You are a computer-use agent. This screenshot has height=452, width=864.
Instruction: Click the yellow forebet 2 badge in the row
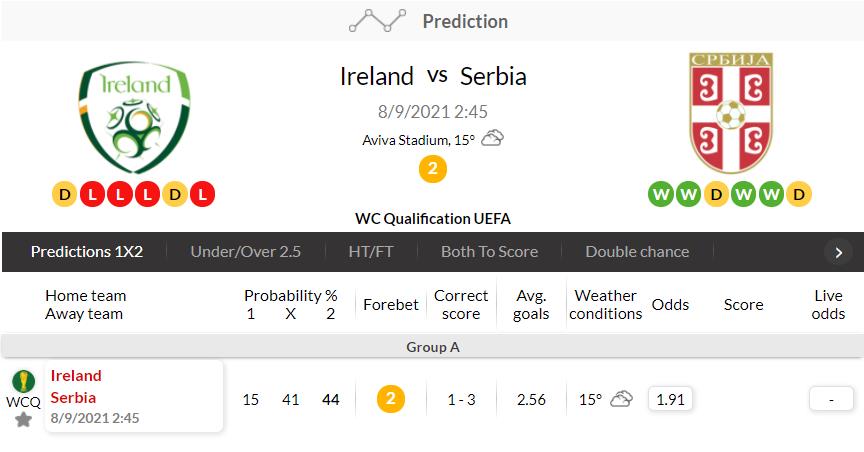coord(390,399)
